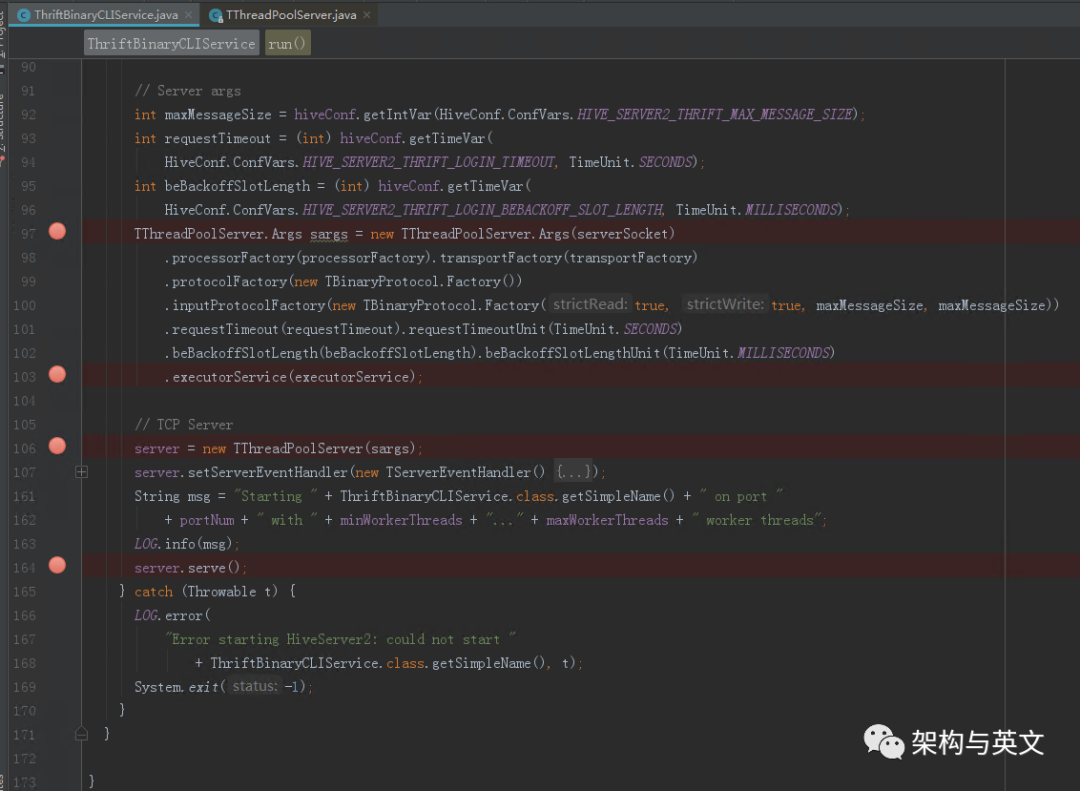Click the // Server args comment
The image size is (1080, 791).
(x=187, y=91)
